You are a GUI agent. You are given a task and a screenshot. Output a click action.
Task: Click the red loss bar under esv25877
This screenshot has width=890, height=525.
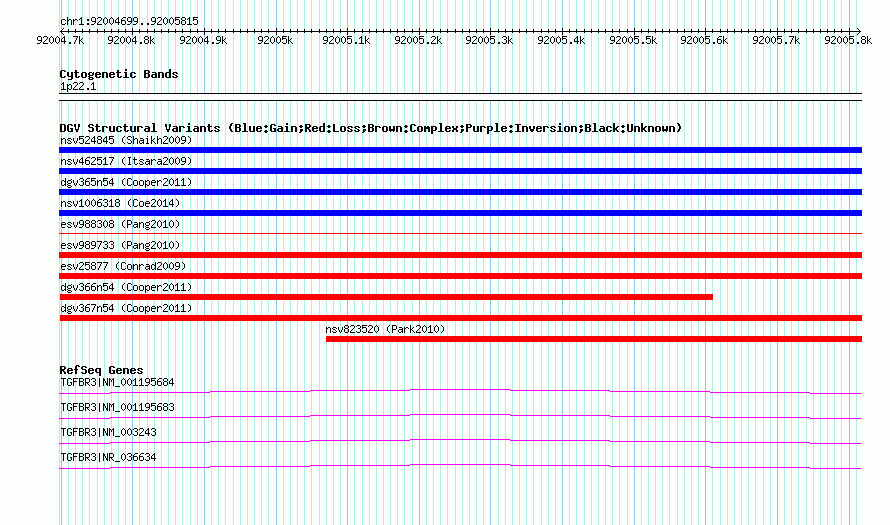460,276
